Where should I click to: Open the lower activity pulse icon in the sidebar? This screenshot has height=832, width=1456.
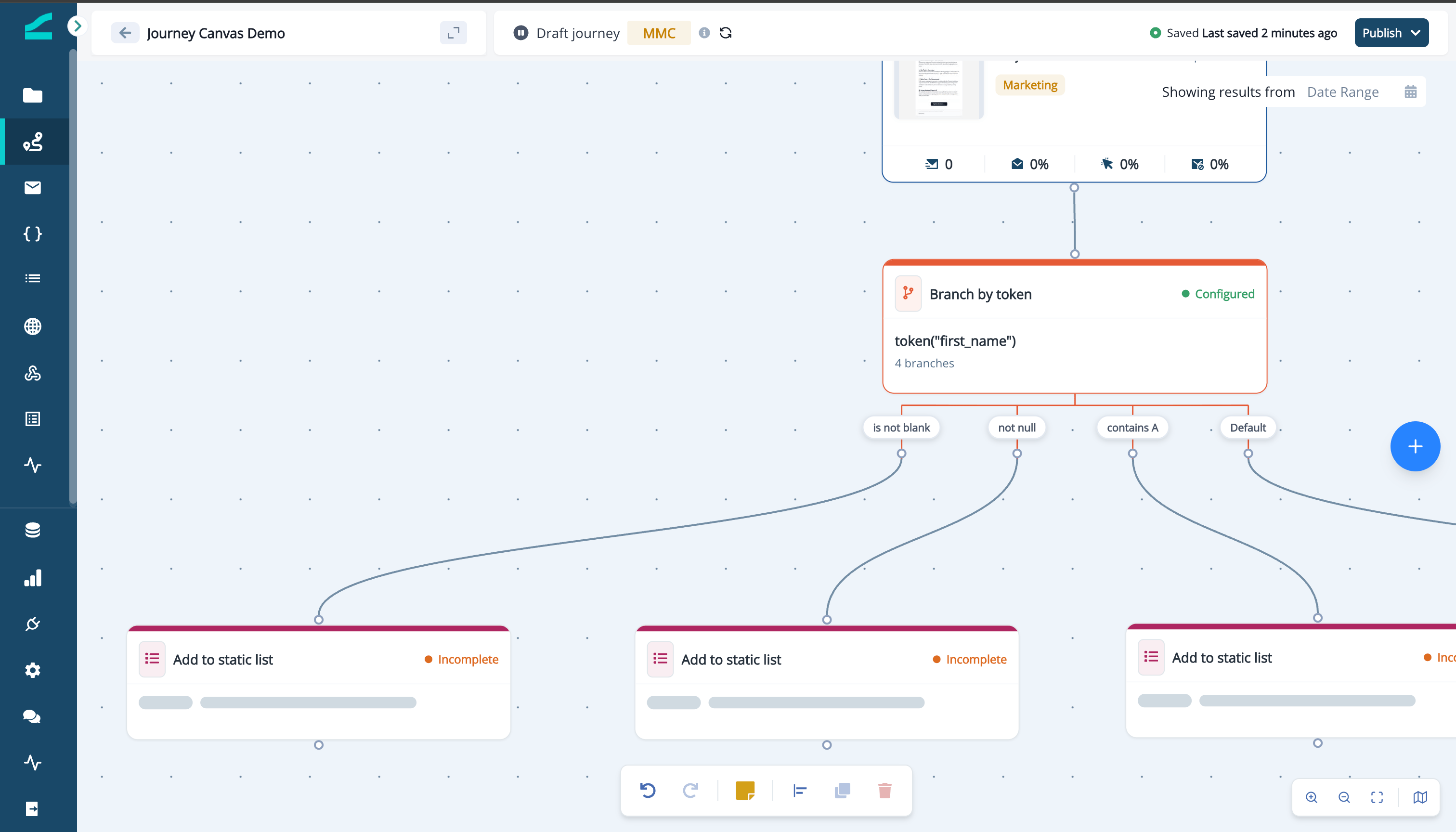[33, 762]
